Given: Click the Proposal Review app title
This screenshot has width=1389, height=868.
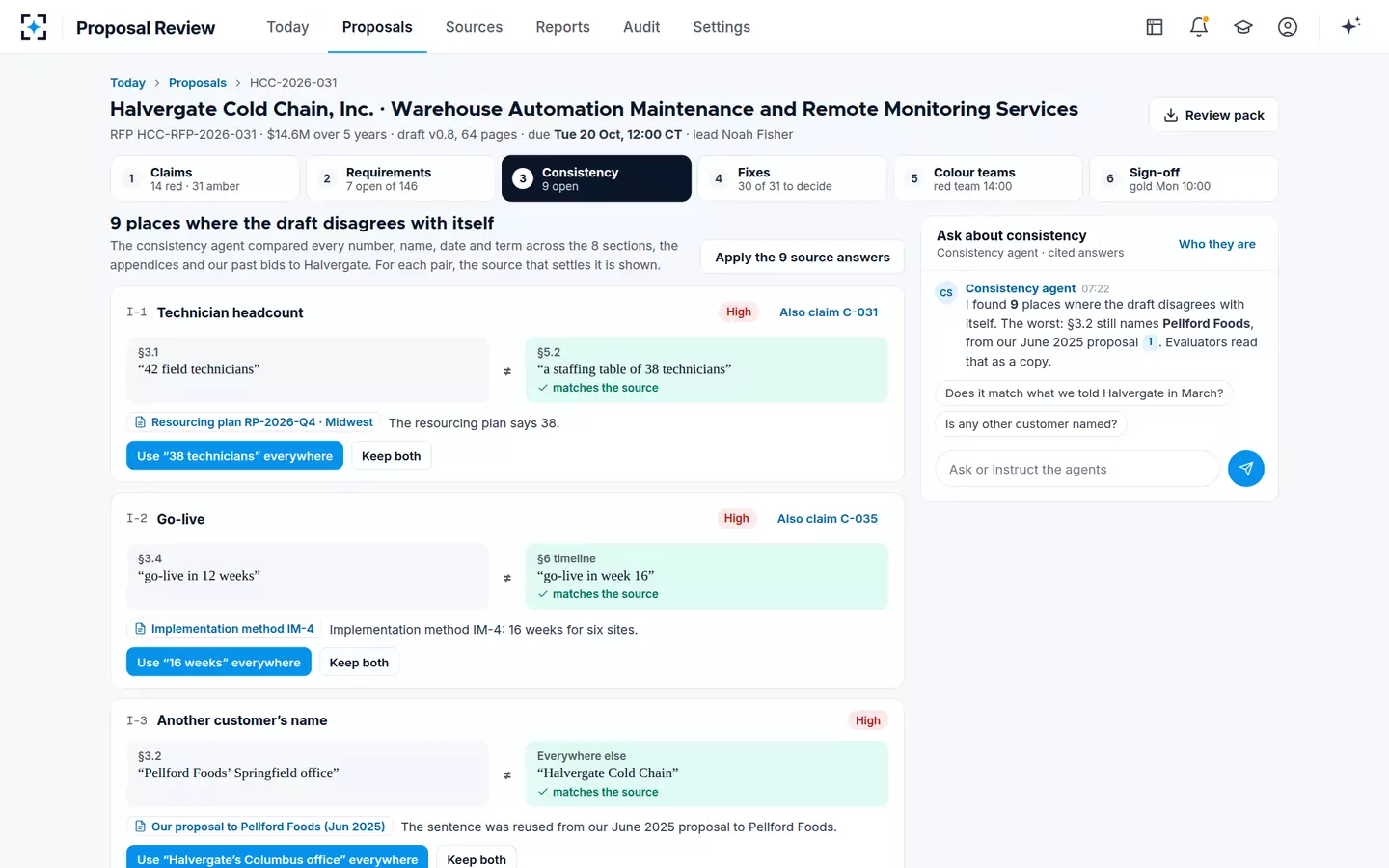Looking at the screenshot, I should click(x=146, y=28).
